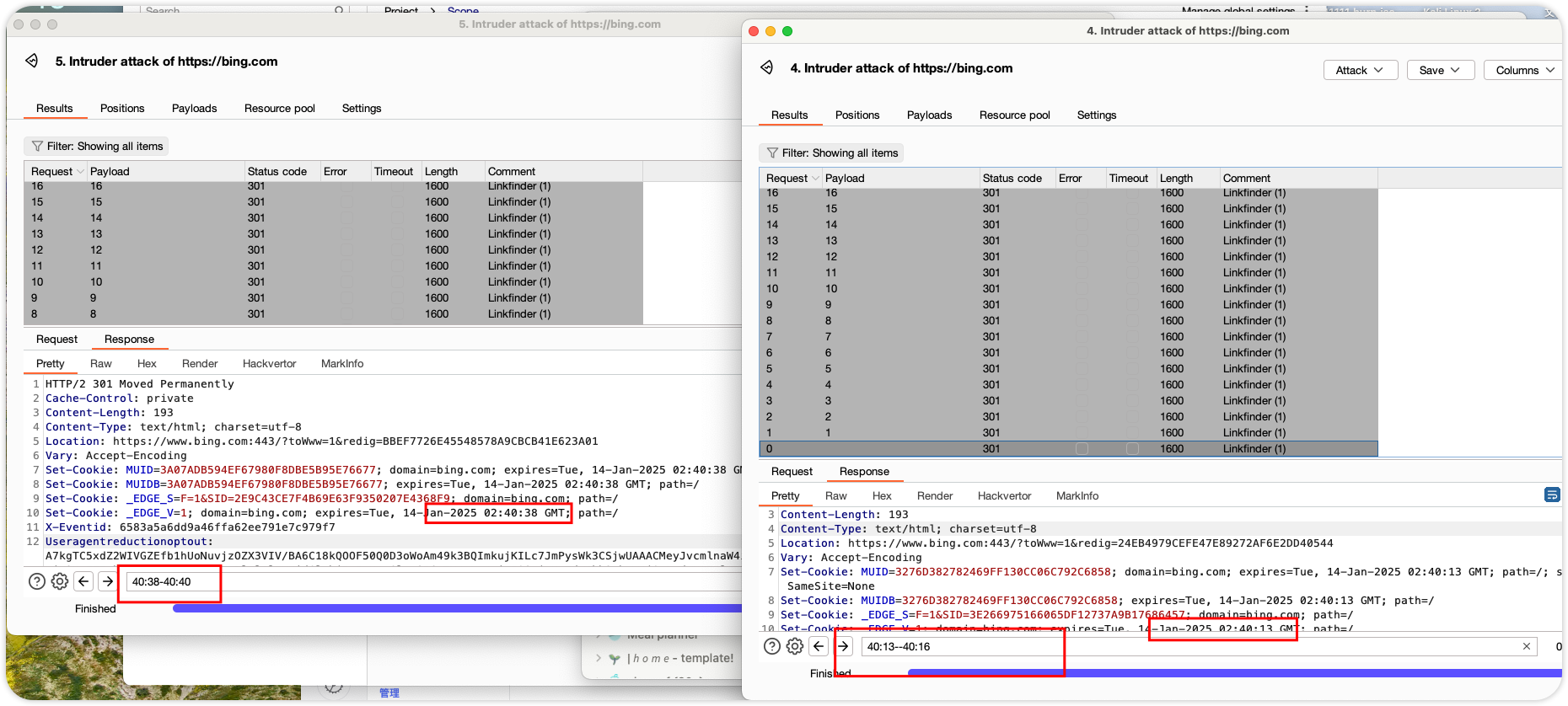Show the Response tab in attack 5
This screenshot has width=1568, height=706.
coord(130,340)
